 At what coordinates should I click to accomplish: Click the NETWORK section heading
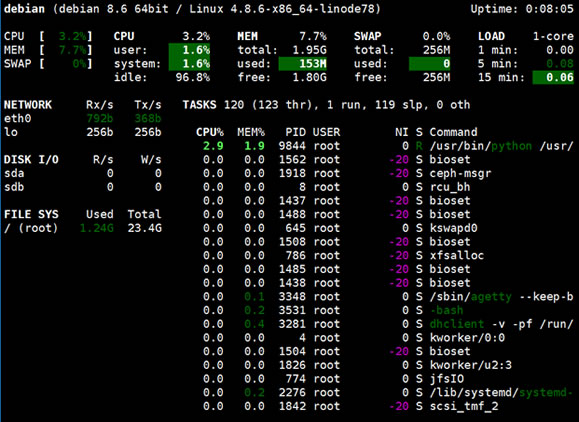pos(28,105)
